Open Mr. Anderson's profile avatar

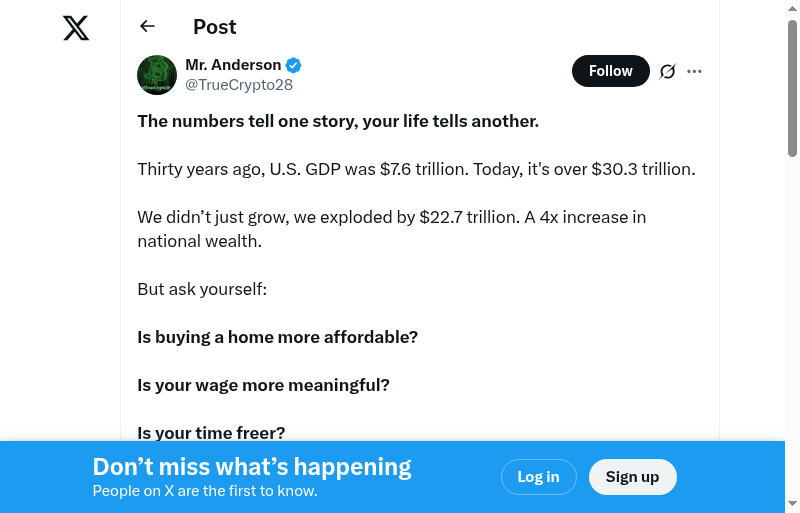click(157, 75)
